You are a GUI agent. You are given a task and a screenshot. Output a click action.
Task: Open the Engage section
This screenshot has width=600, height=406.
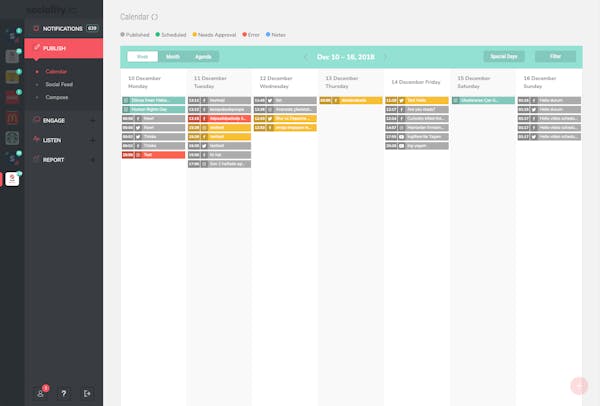pyautogui.click(x=54, y=121)
